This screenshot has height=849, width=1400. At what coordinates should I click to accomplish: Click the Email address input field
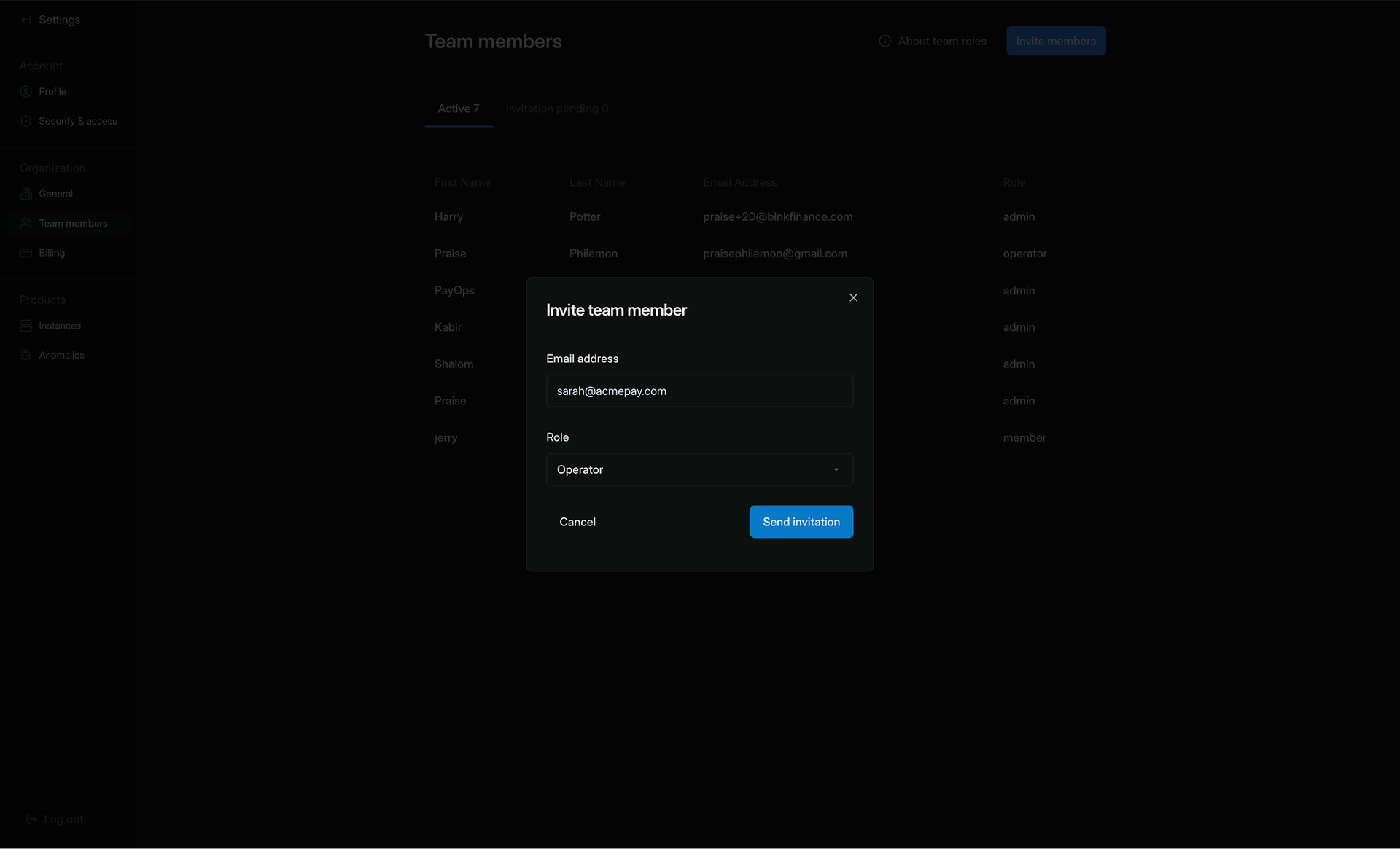[699, 391]
